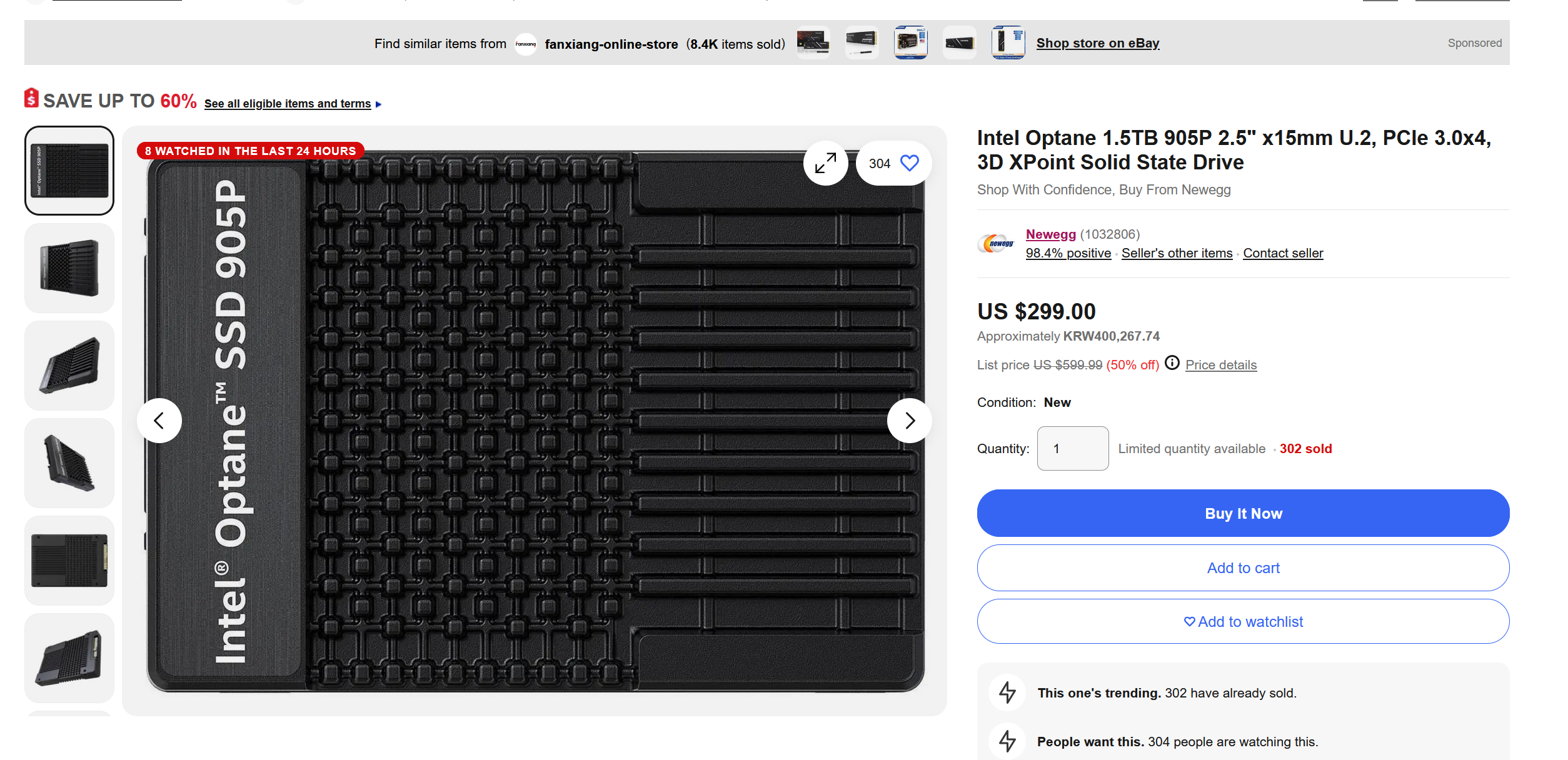Select the sixth thumbnail of SSD low angle
This screenshot has height=760, width=1568.
pos(69,658)
